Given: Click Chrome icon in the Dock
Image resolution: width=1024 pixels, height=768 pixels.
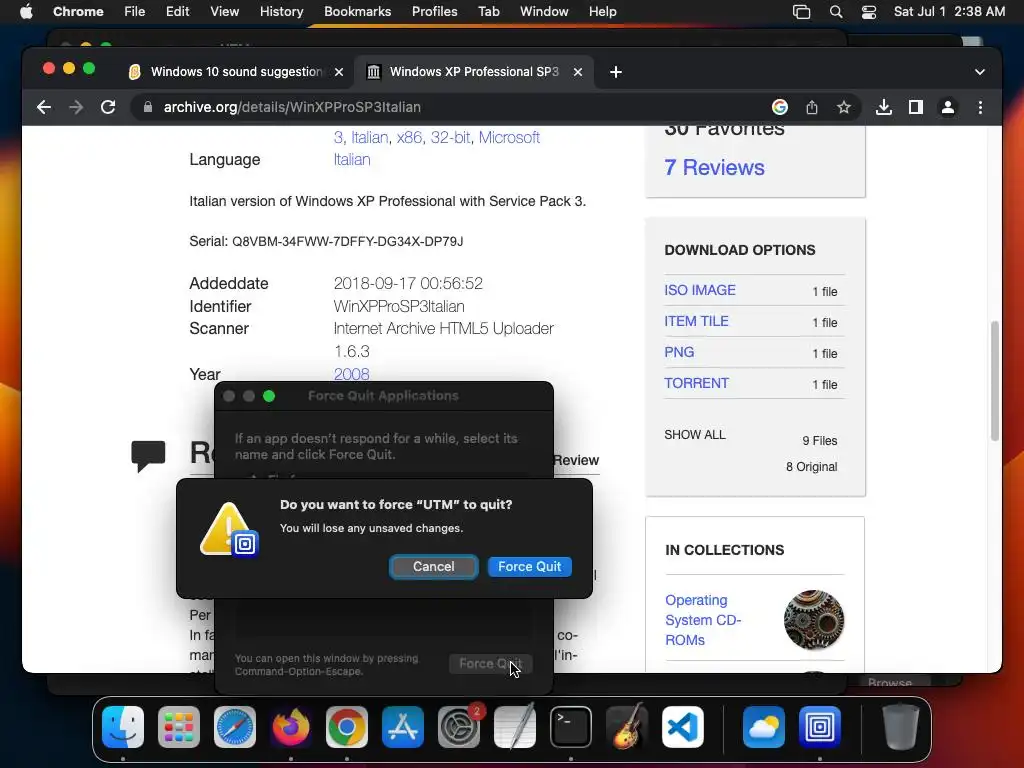Looking at the screenshot, I should [x=347, y=727].
